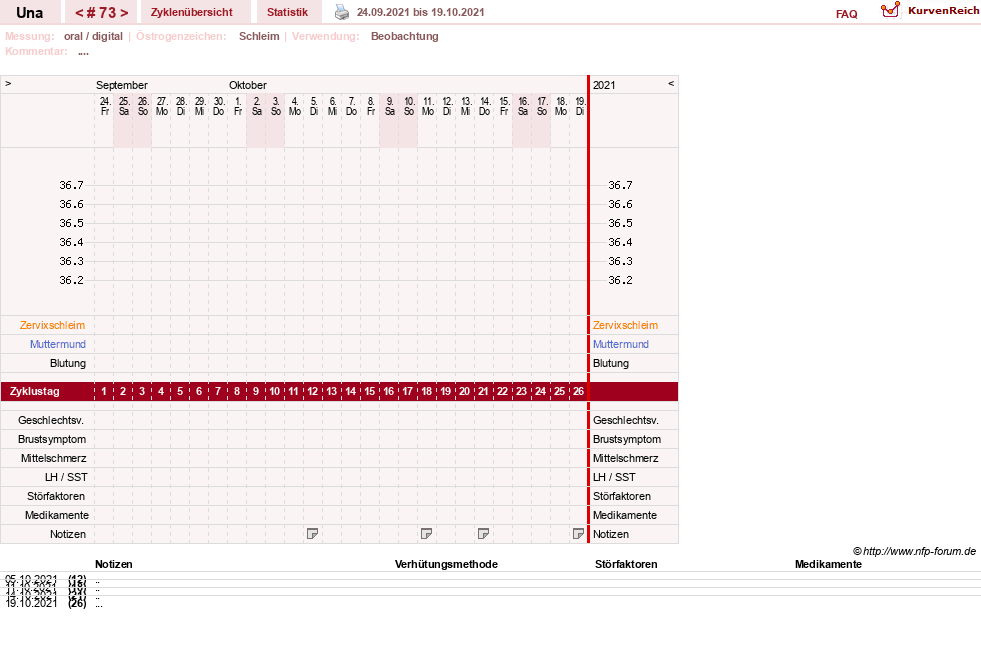Click the Schleim setting value
The image size is (981, 663).
coord(259,36)
